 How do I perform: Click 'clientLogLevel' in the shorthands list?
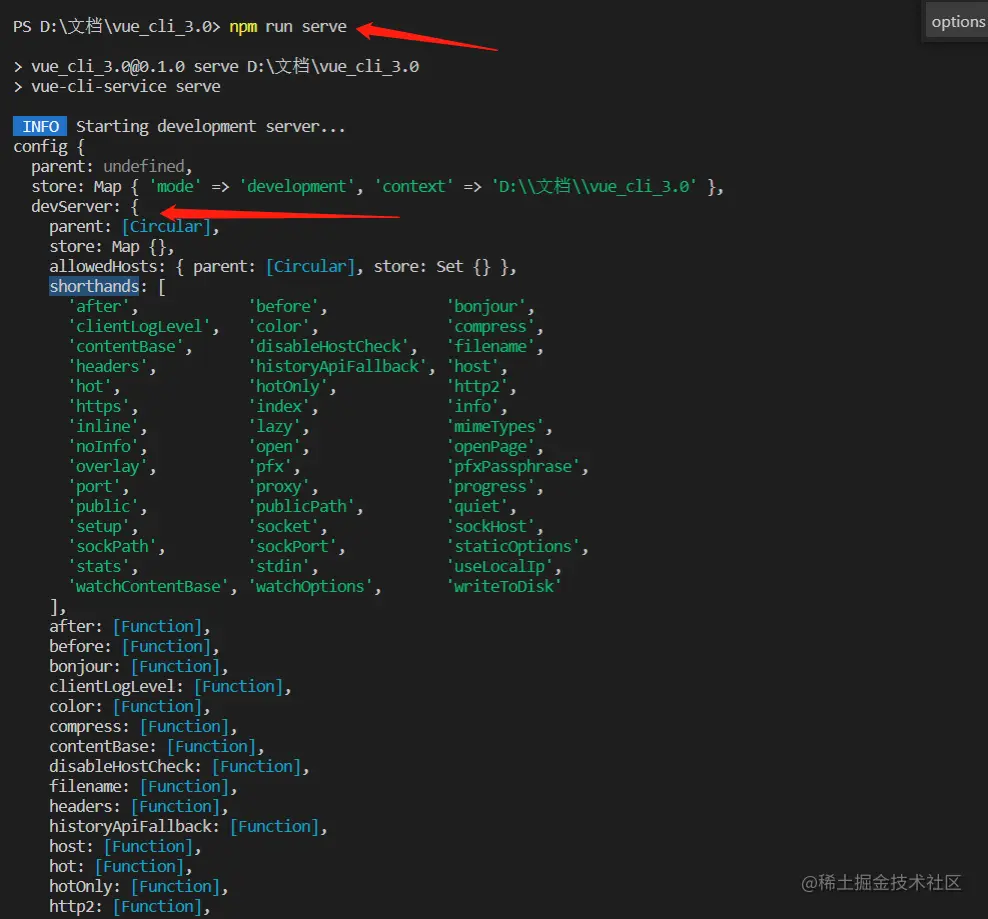tap(139, 327)
